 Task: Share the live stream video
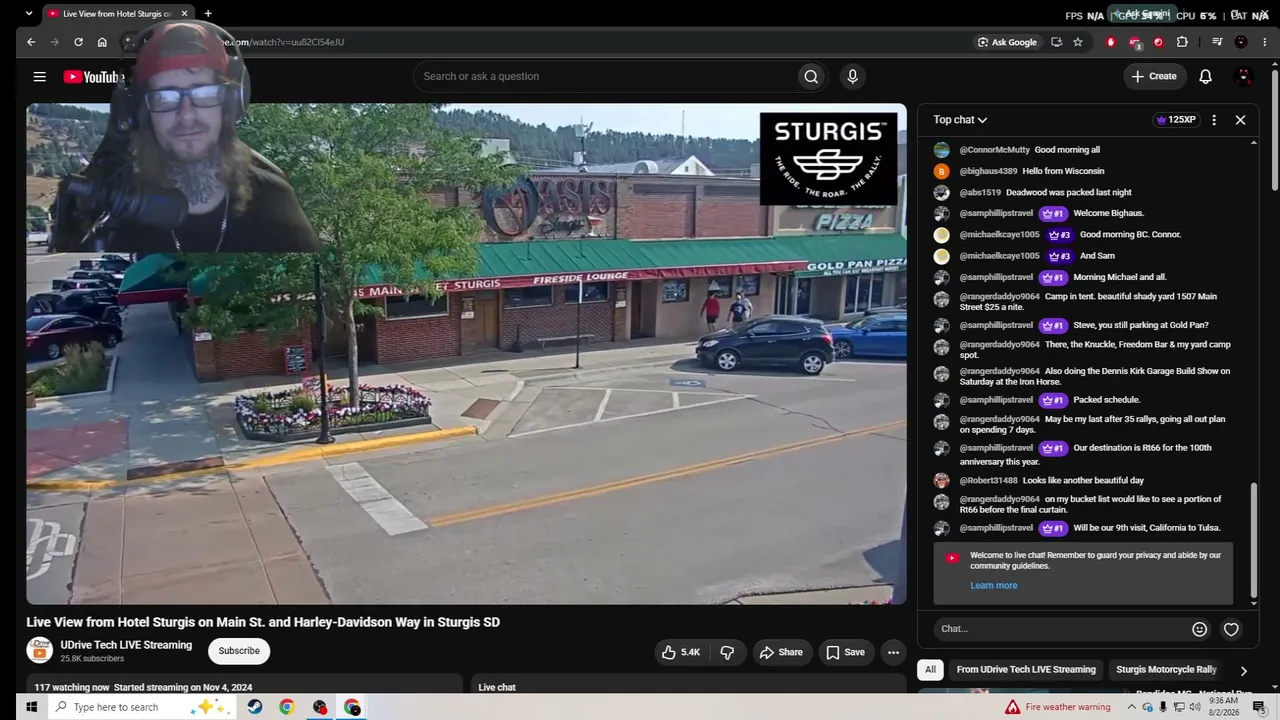(780, 652)
